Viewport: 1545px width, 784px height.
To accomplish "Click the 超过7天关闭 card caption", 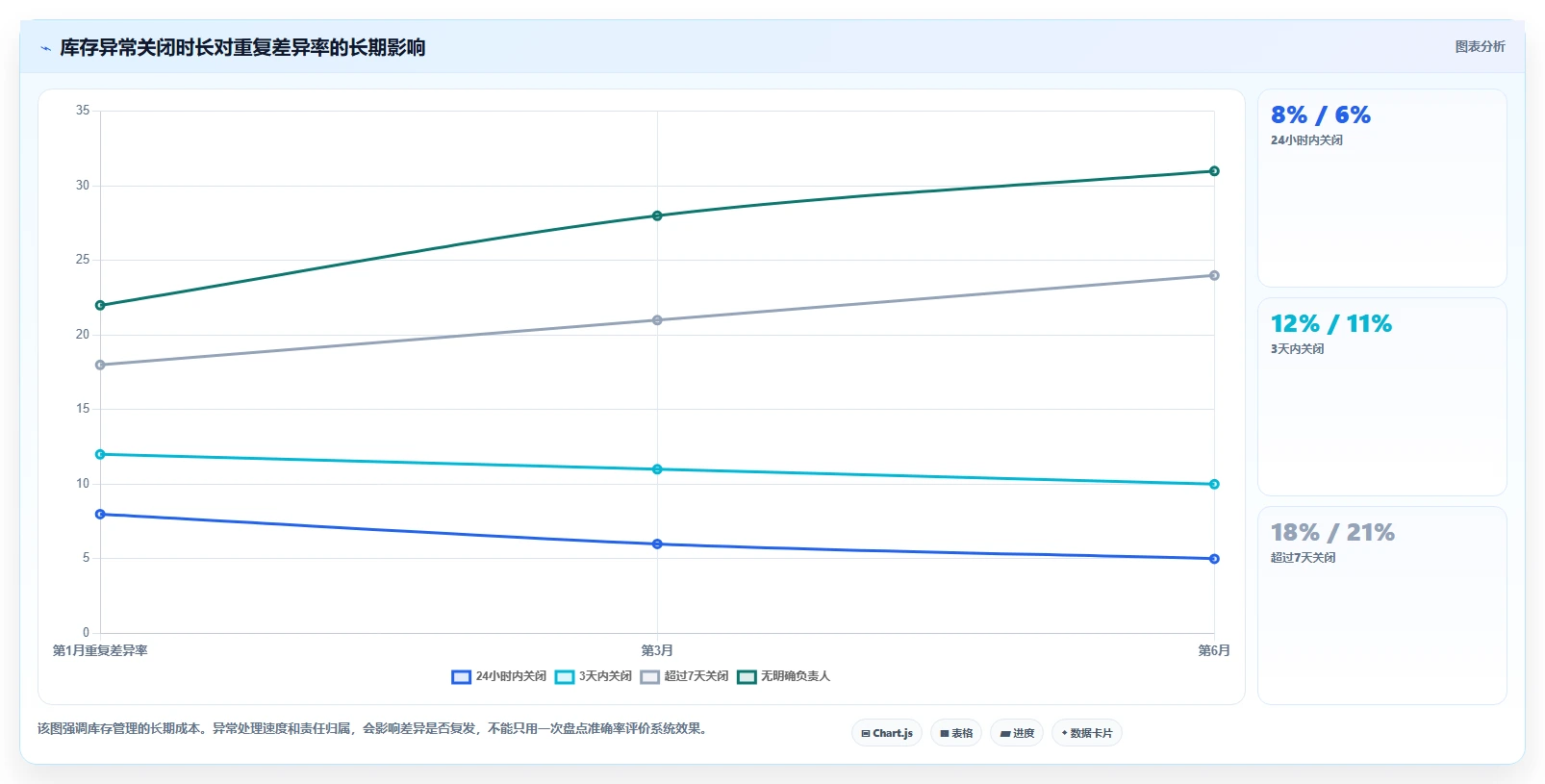I will (1303, 558).
